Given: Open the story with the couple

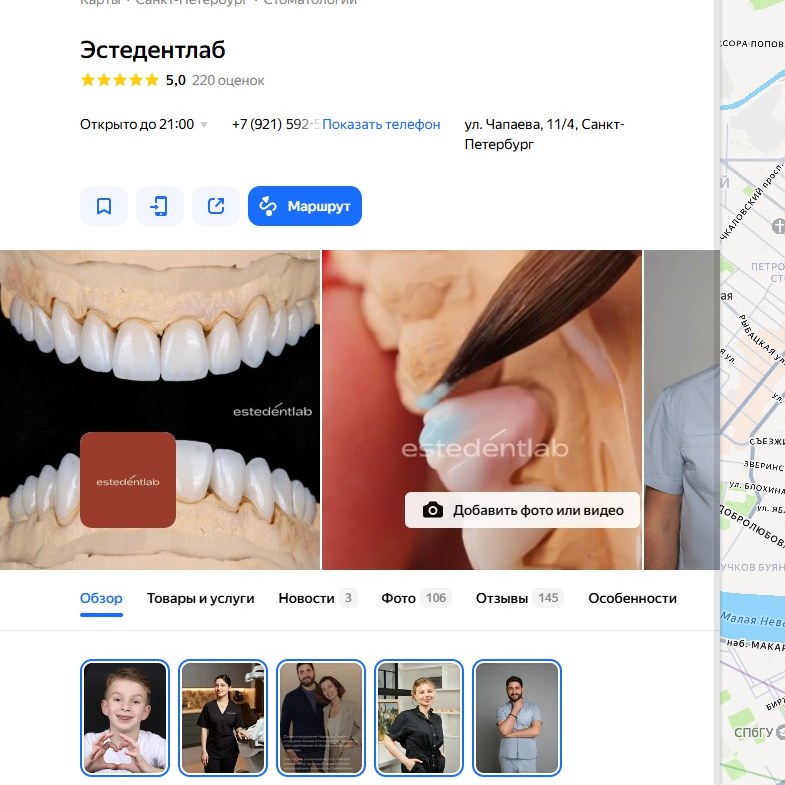Looking at the screenshot, I should (321, 718).
